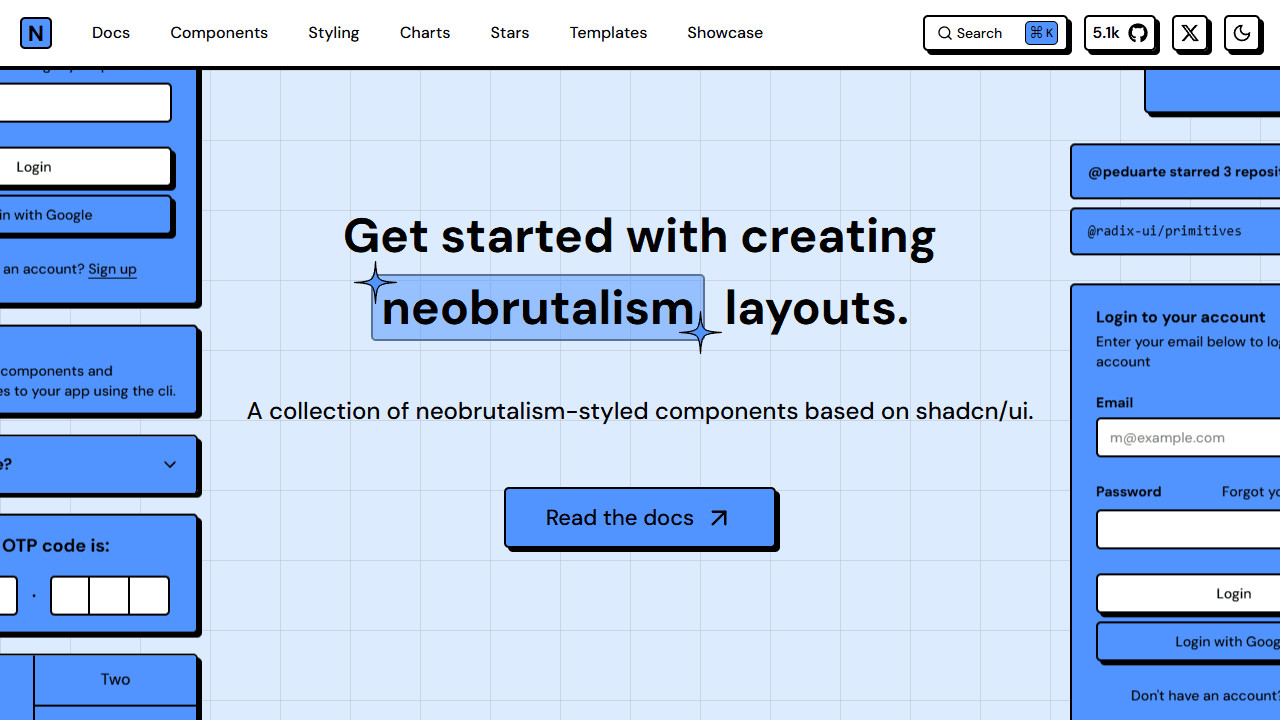Expand the accordion chevron on left

(170, 464)
